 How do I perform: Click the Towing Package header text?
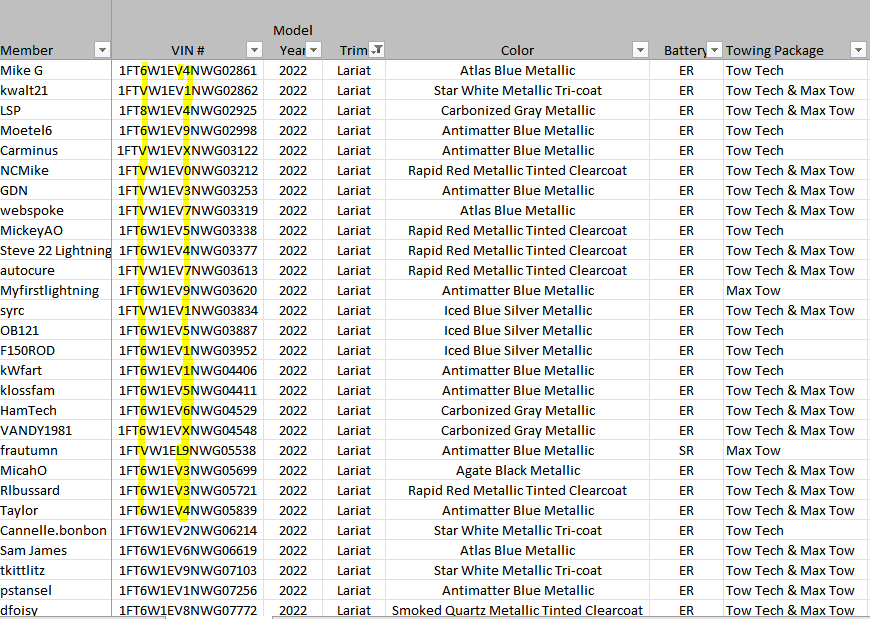[x=775, y=50]
